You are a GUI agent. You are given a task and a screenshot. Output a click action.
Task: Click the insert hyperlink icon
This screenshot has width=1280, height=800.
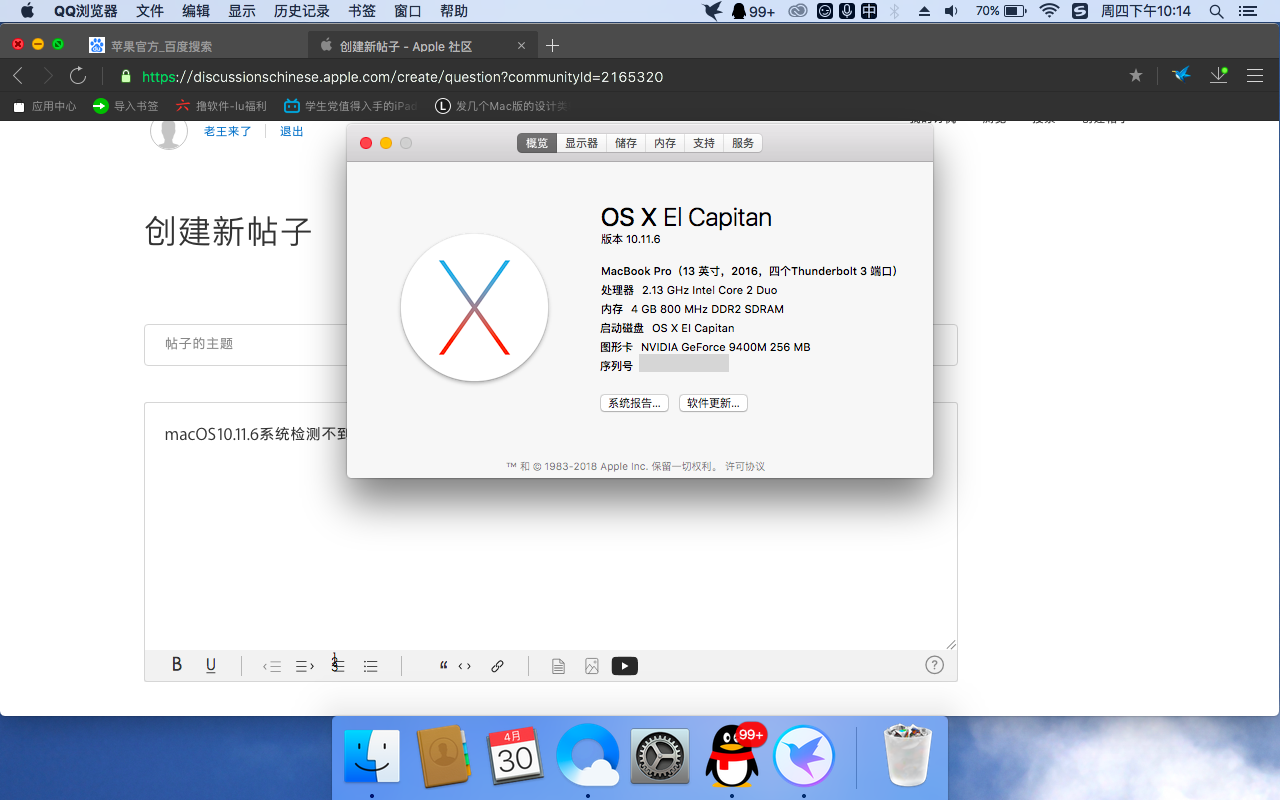click(x=497, y=666)
